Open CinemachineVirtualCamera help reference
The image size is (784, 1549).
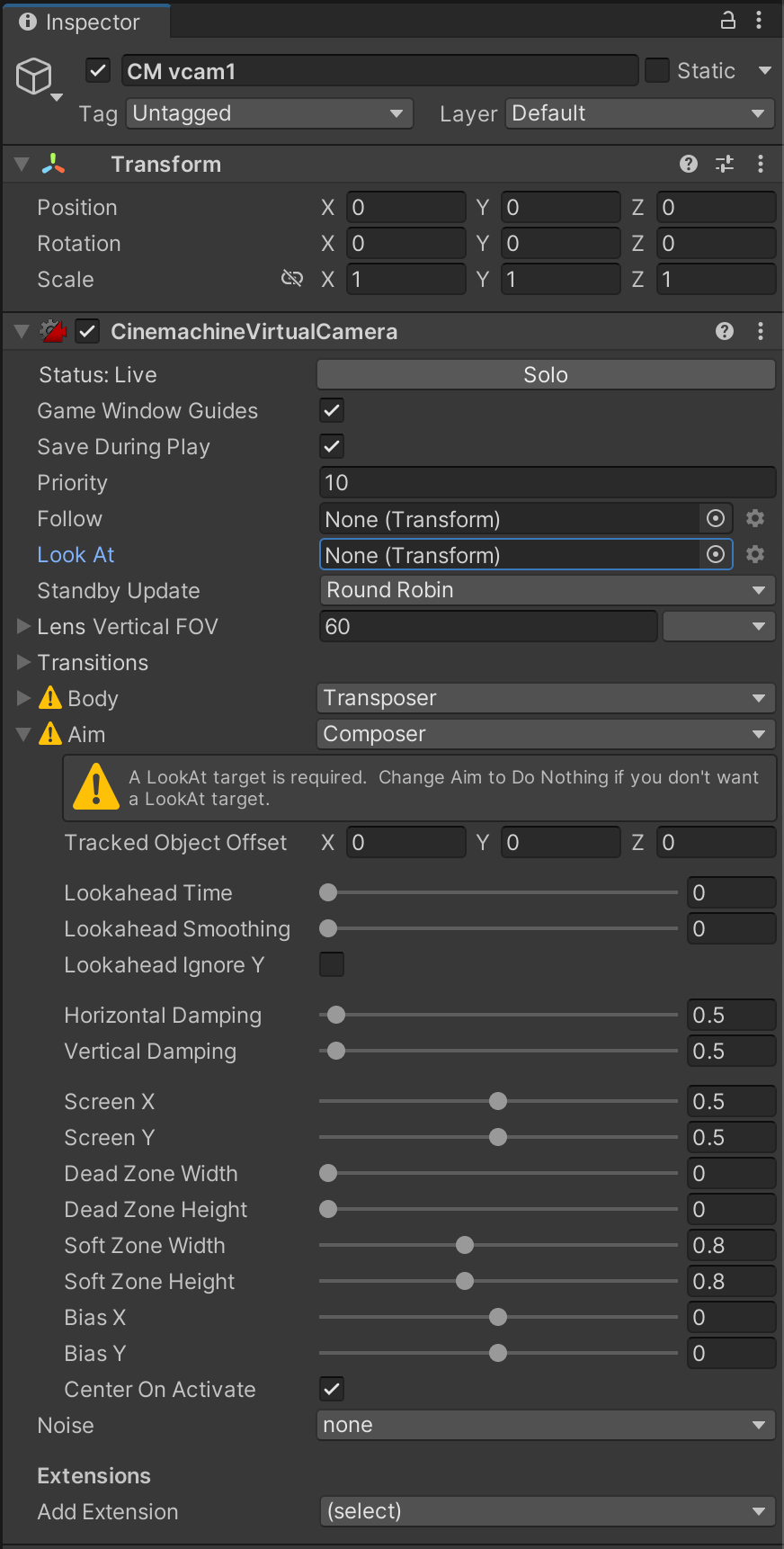(725, 331)
